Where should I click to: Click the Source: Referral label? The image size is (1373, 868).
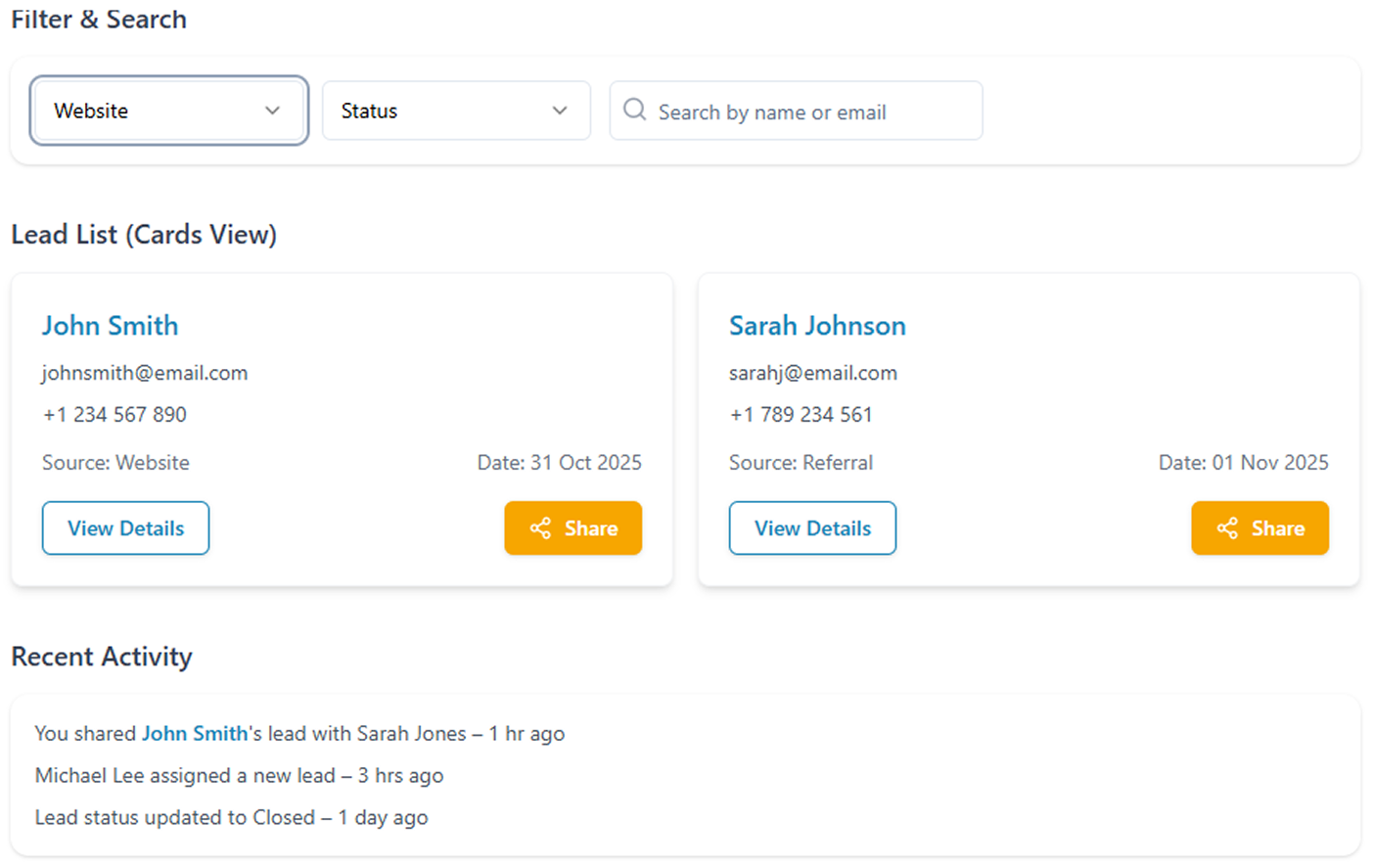(x=801, y=463)
